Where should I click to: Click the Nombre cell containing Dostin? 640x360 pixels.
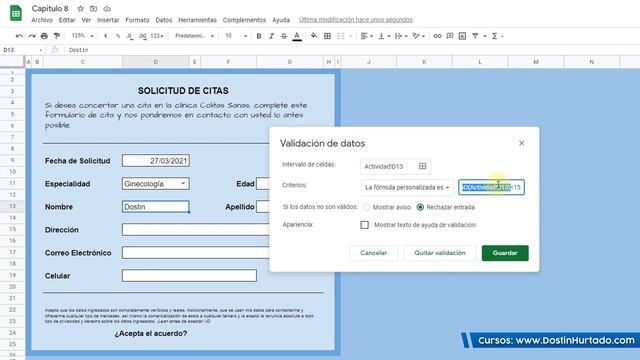pos(156,207)
